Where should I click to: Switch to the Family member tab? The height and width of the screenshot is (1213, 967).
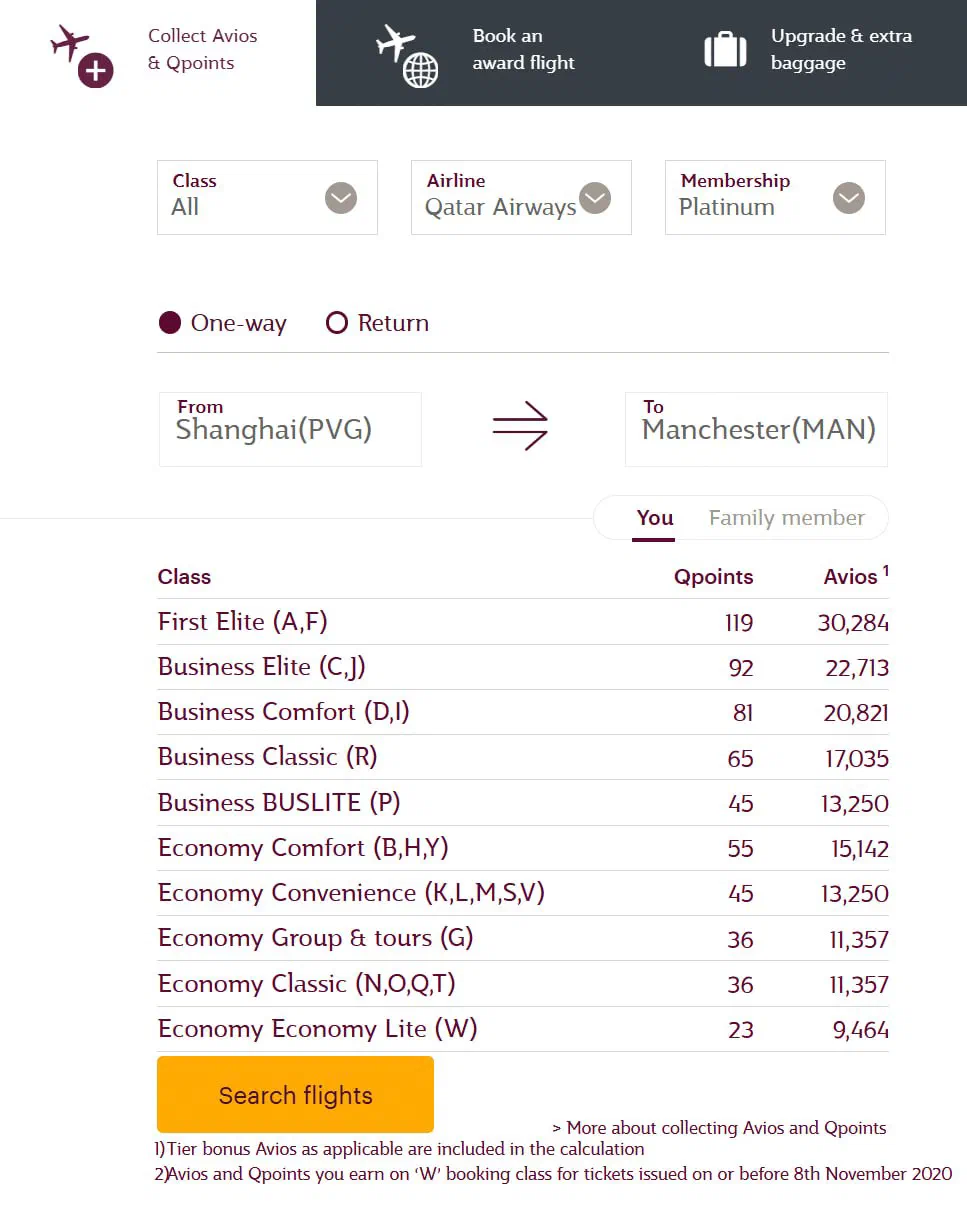786,518
